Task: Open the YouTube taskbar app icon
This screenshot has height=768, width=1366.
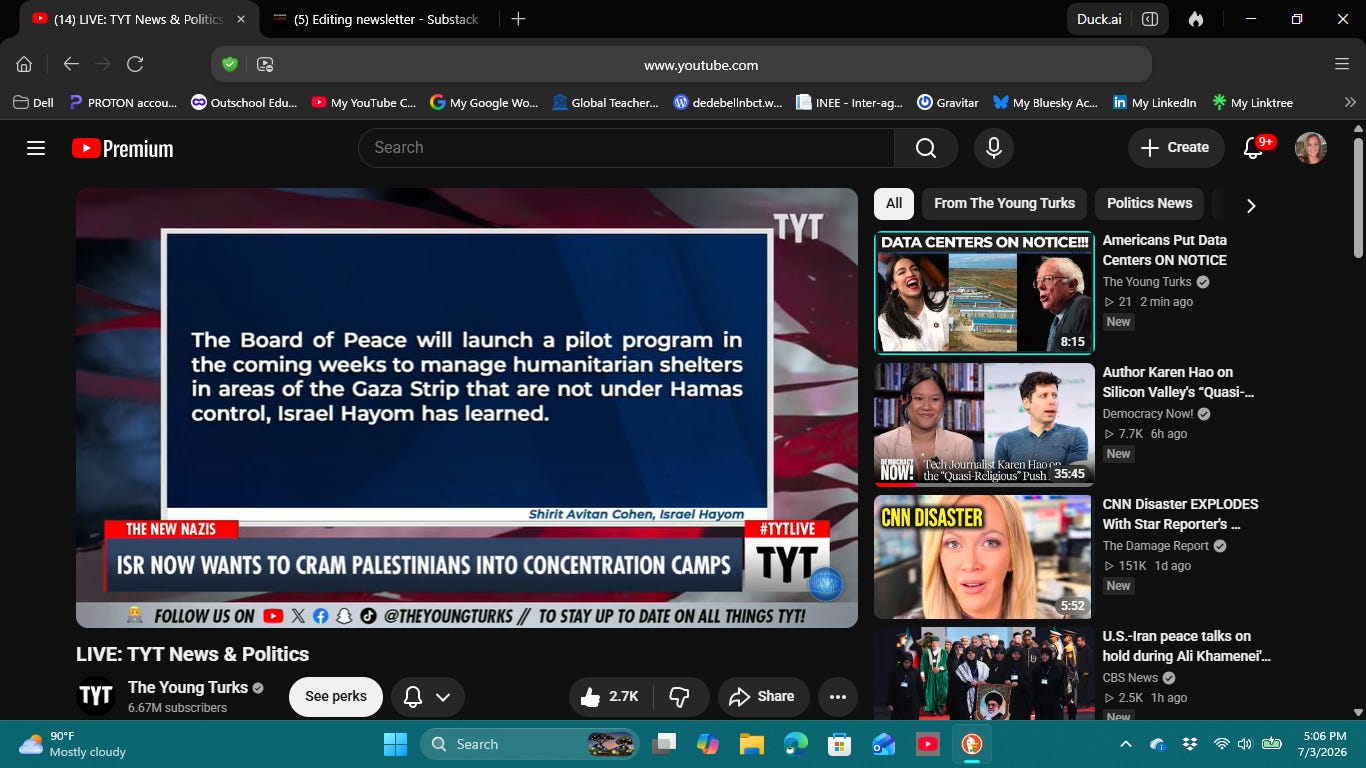Action: (928, 744)
